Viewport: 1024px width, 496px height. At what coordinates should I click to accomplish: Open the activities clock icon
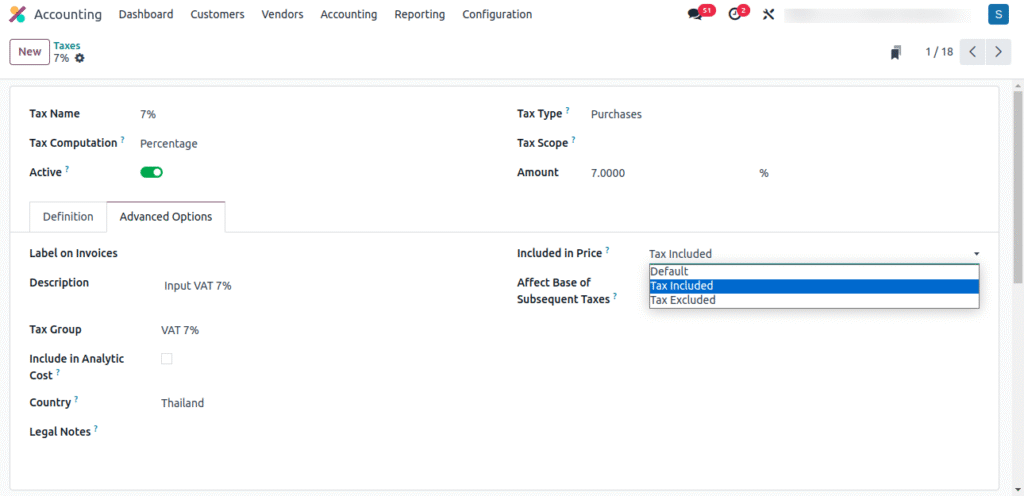tap(735, 15)
